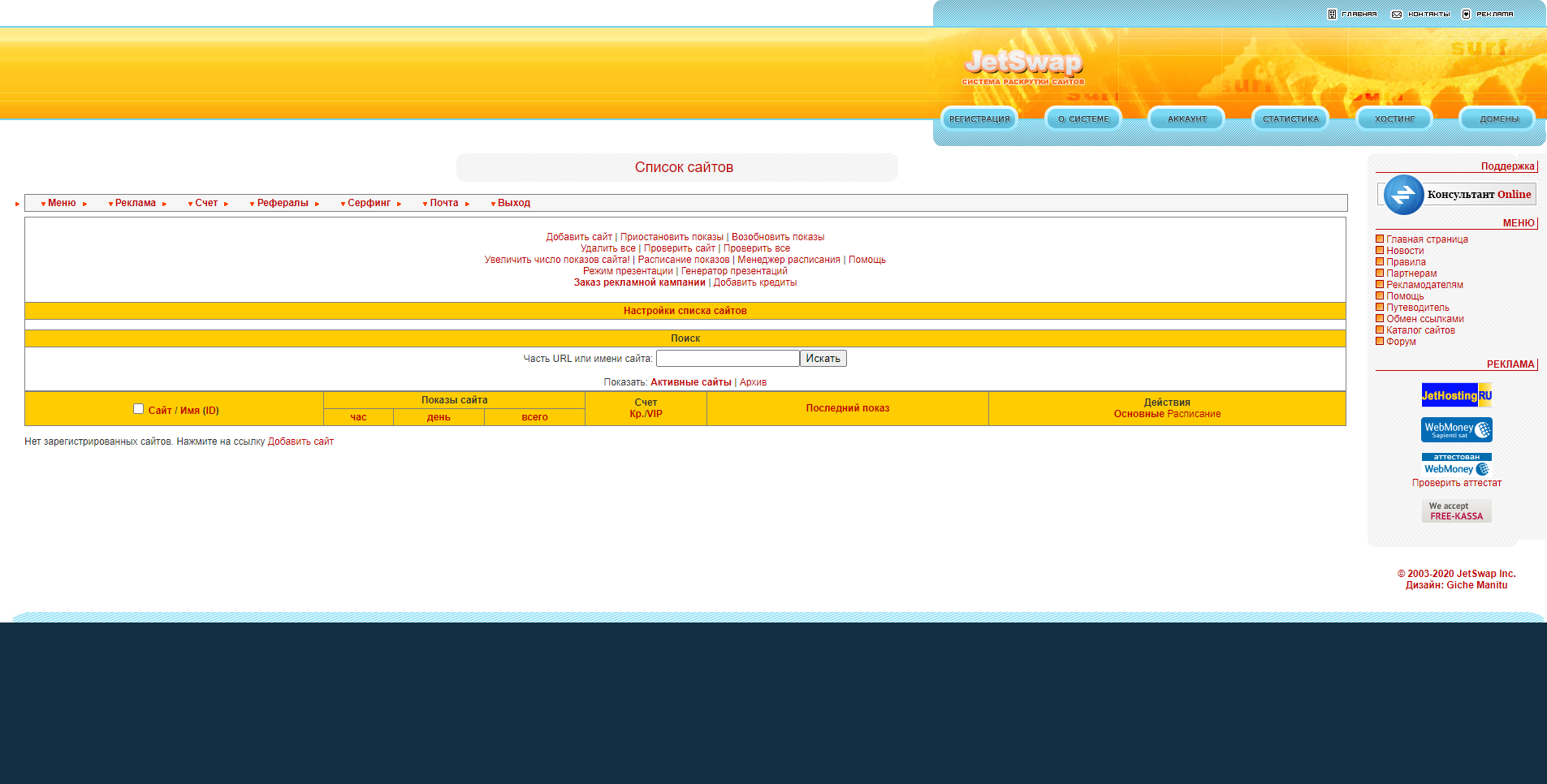
Task: Sort by час column
Action: click(358, 417)
